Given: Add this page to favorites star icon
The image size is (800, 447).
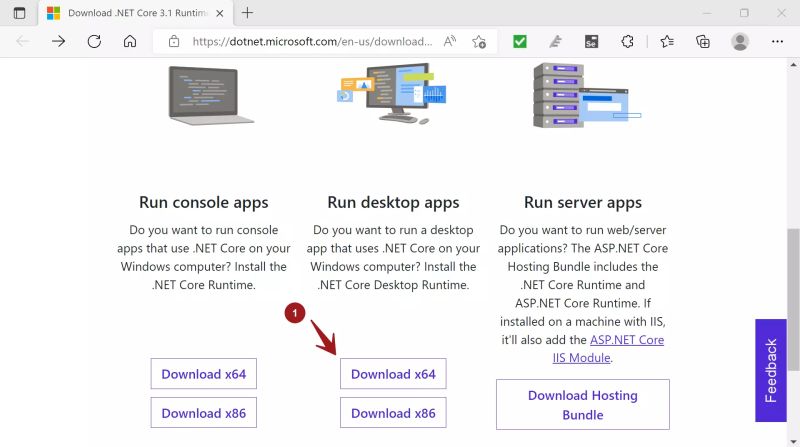Looking at the screenshot, I should (x=479, y=41).
